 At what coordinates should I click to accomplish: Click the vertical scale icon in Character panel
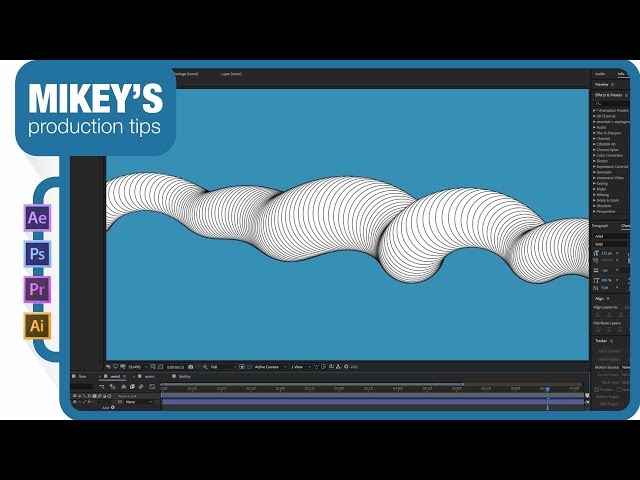coord(596,280)
